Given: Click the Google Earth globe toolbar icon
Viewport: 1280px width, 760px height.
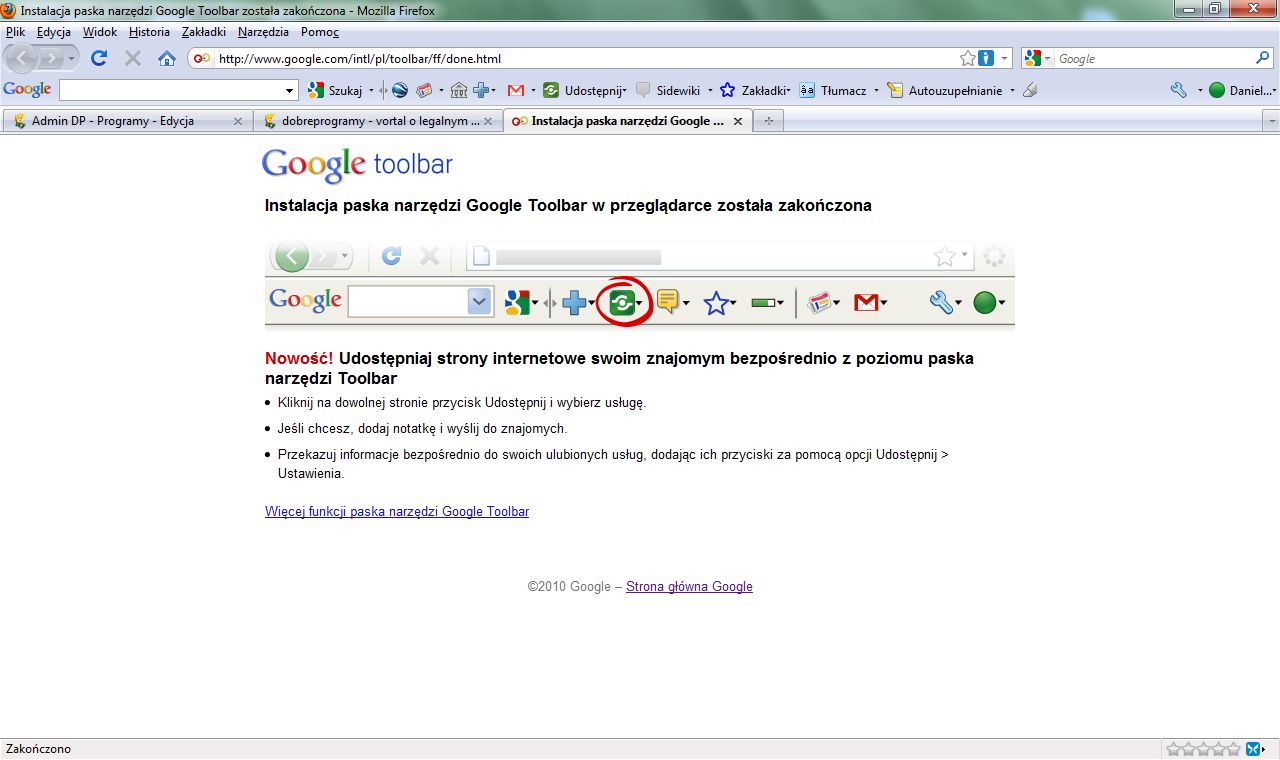Looking at the screenshot, I should point(400,90).
